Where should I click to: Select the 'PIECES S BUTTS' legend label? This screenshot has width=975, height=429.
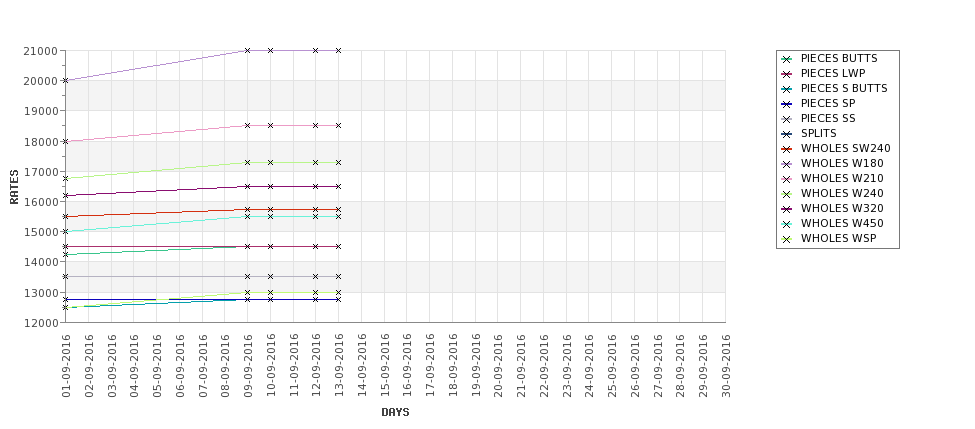coord(844,88)
